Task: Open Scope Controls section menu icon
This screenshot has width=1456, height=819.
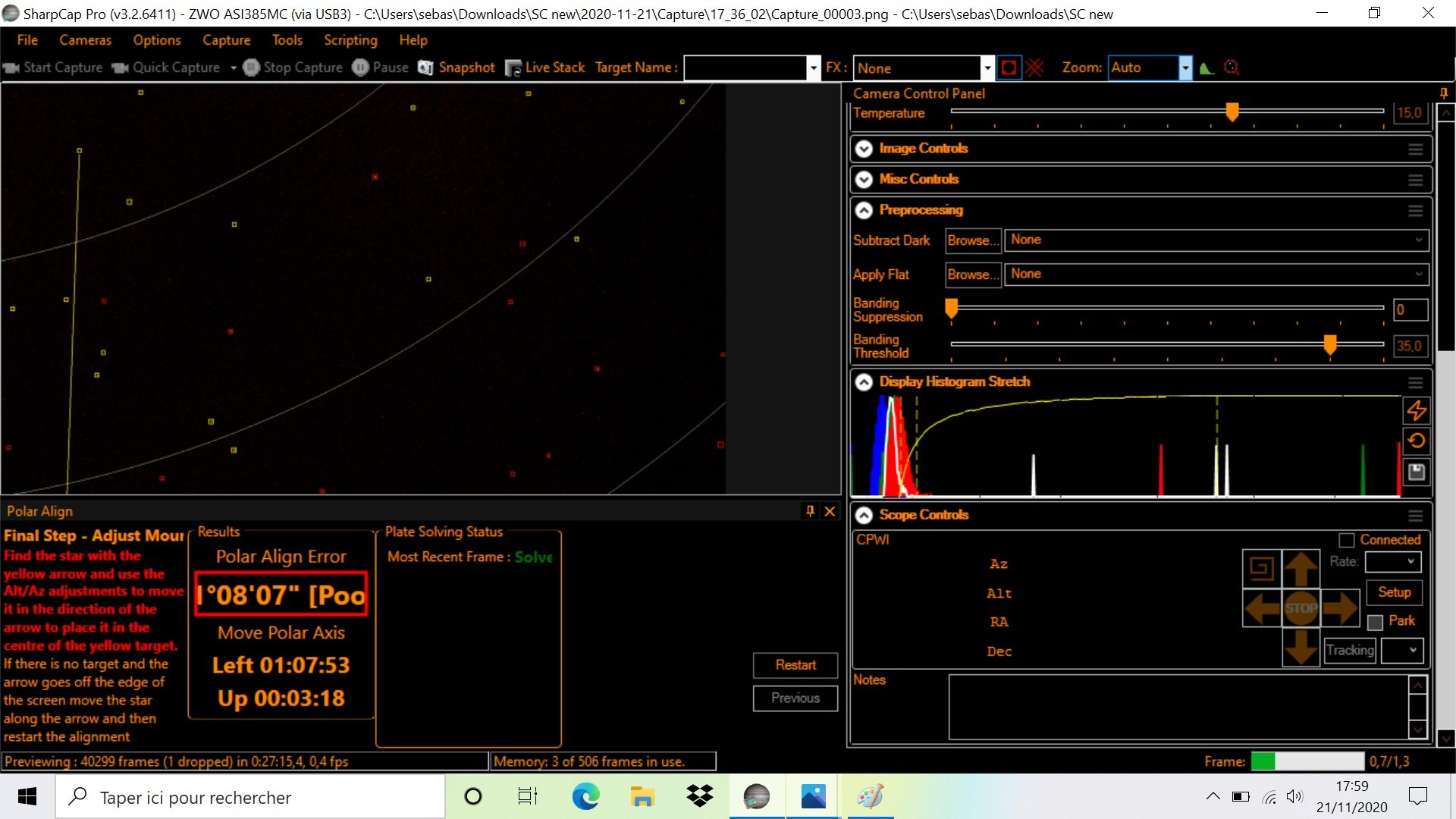Action: click(1415, 516)
